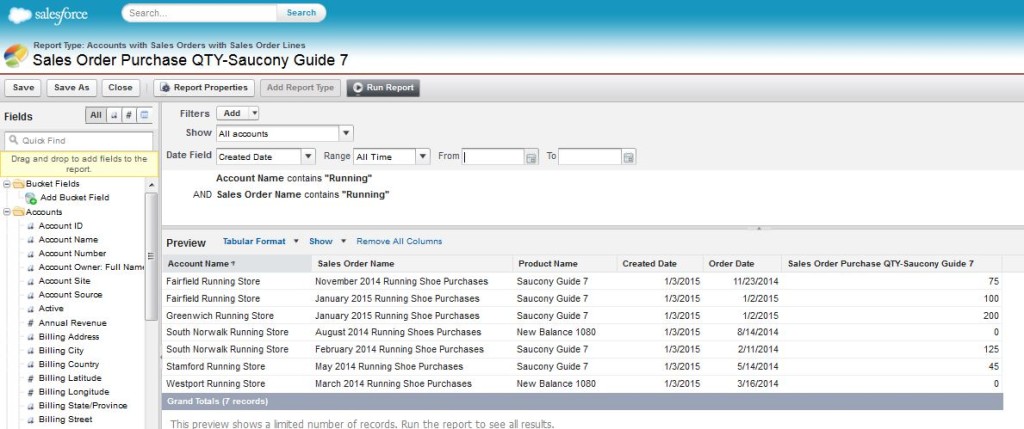Filter fields list by number type icon
Image resolution: width=1024 pixels, height=429 pixels.
point(129,115)
